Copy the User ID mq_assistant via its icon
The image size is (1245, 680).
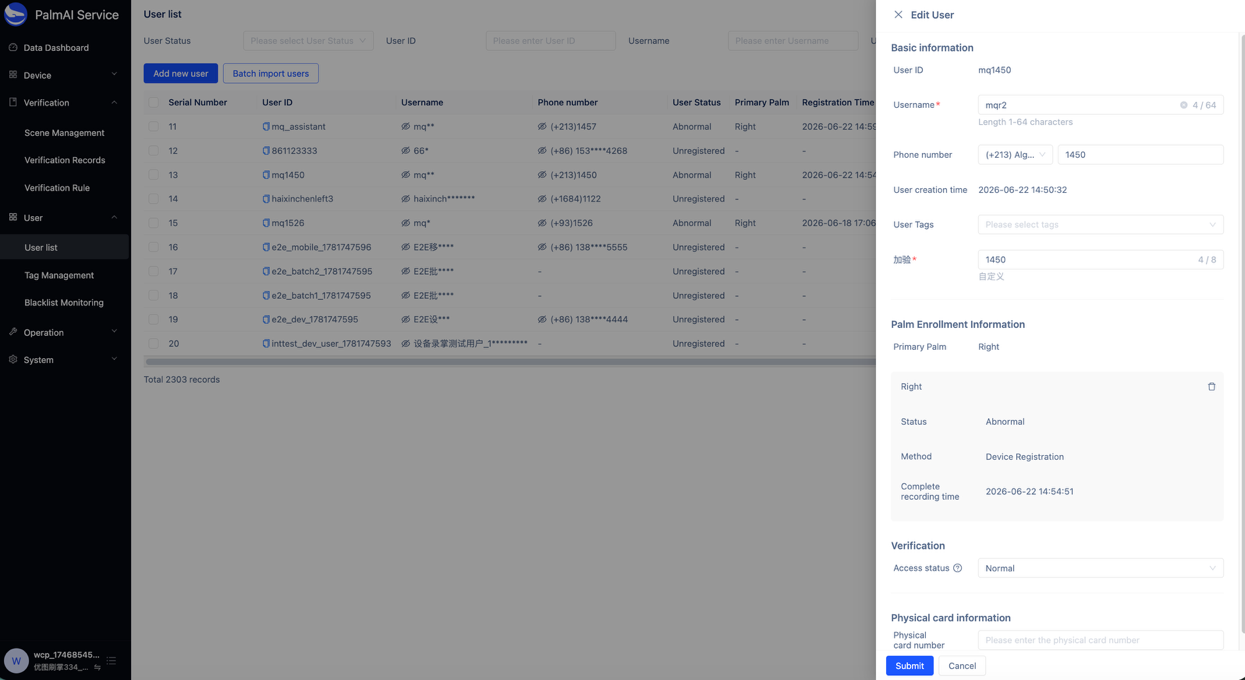pos(266,127)
